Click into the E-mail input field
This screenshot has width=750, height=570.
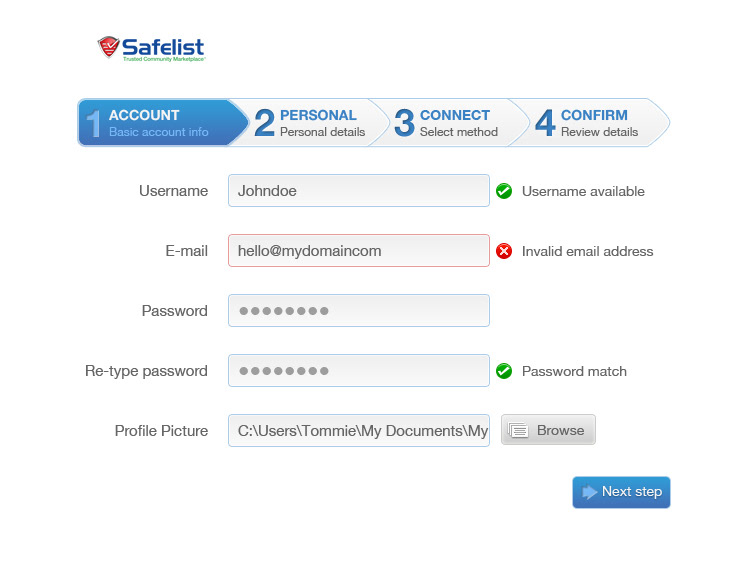[359, 251]
